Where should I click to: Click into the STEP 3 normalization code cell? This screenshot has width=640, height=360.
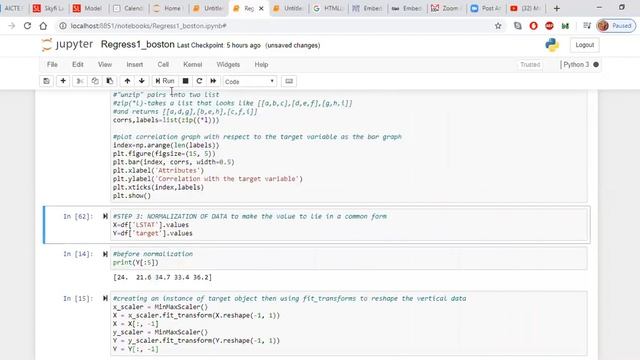[349, 225]
